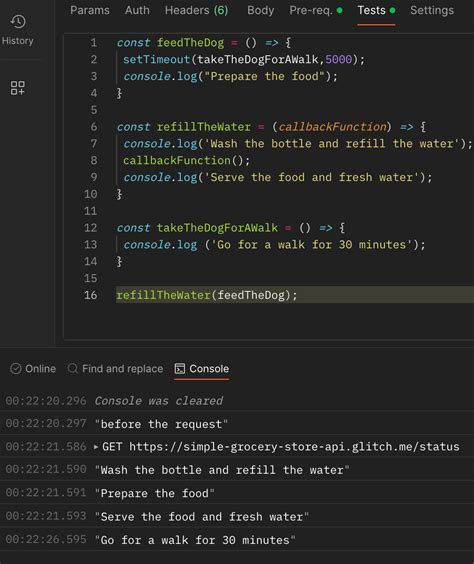The width and height of the screenshot is (474, 564).
Task: Click the GET simple-grocery-store-api URL log
Action: click(x=281, y=447)
